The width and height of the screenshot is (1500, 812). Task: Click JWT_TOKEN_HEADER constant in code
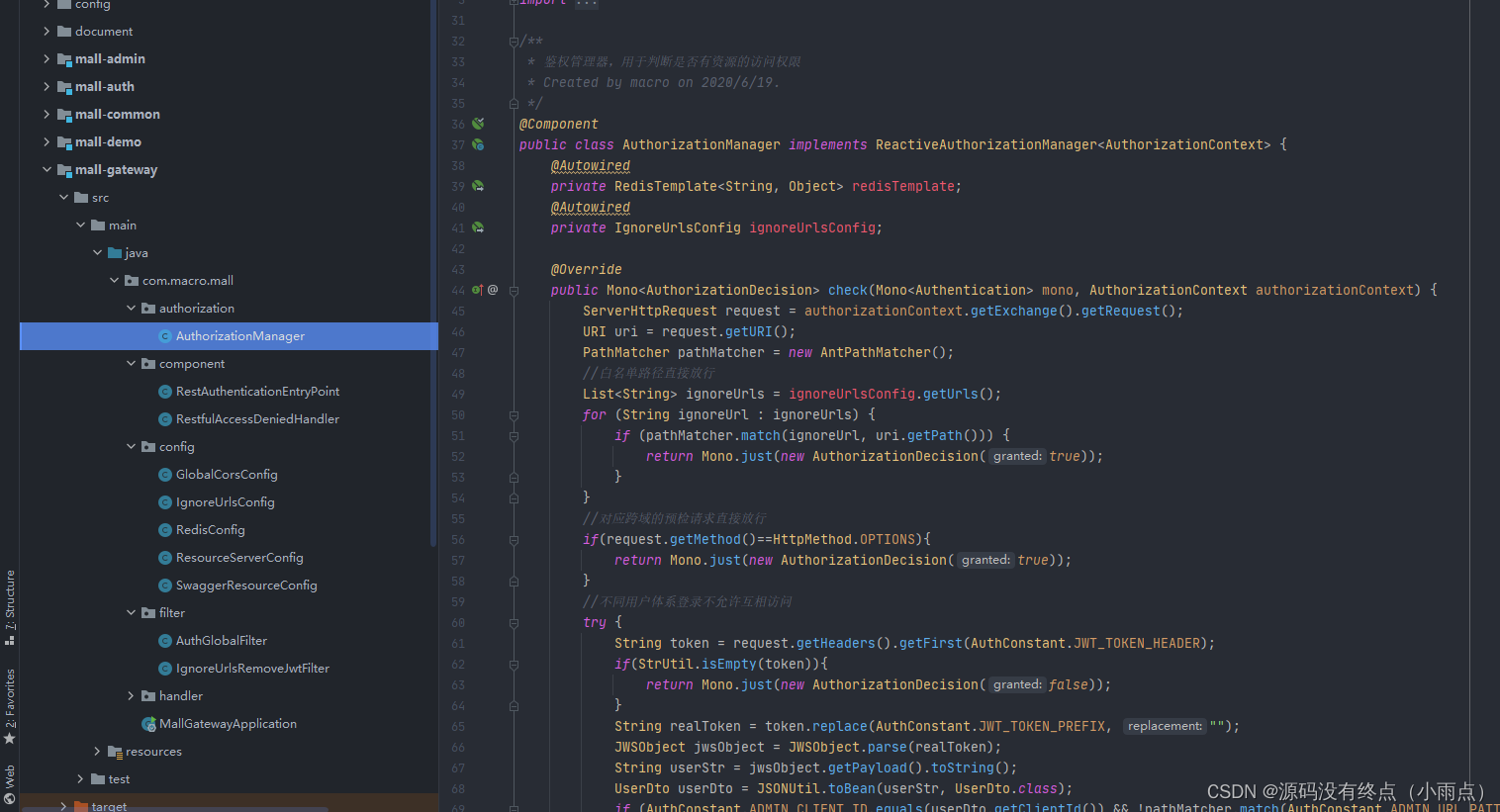coord(1137,643)
